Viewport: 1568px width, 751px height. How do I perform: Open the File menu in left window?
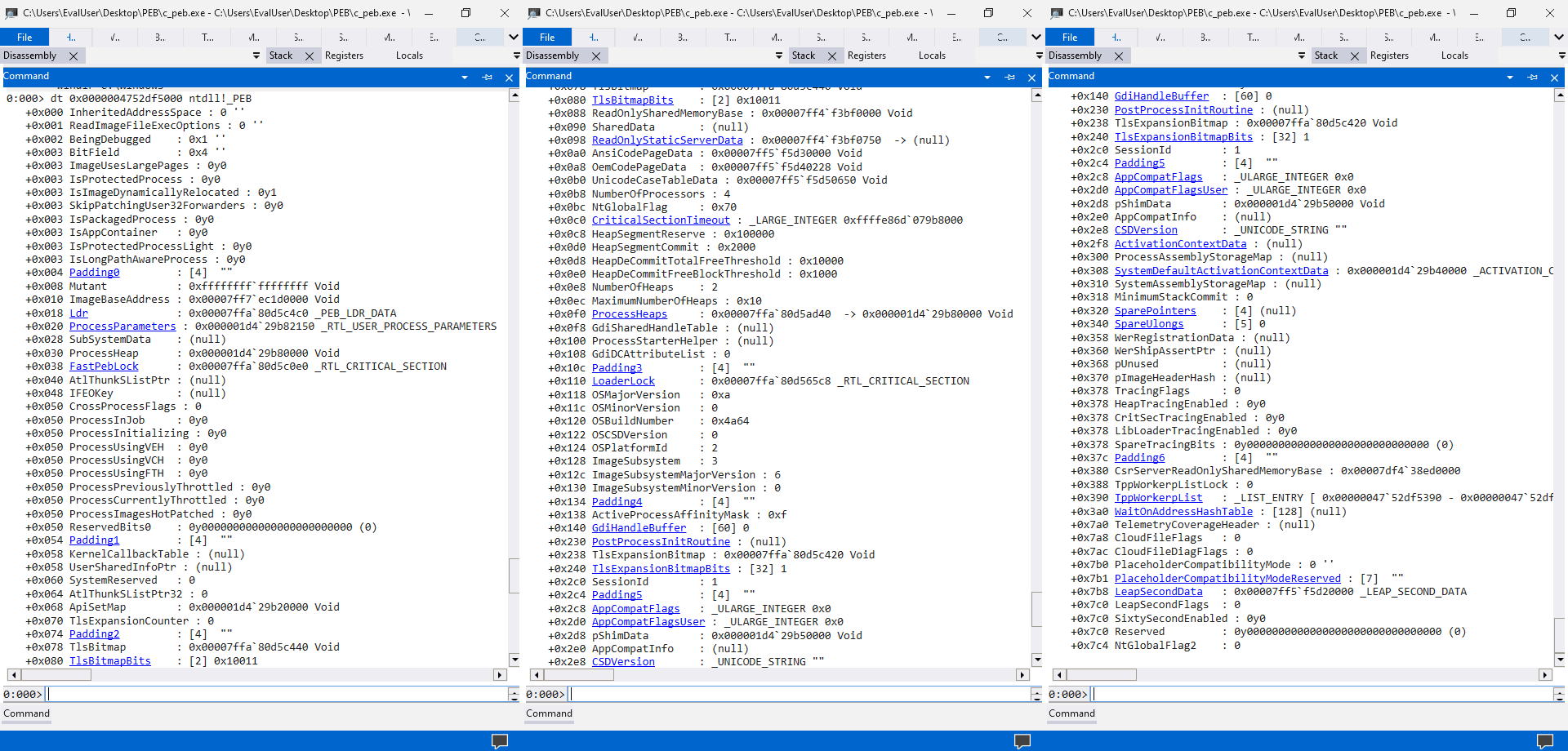pyautogui.click(x=24, y=38)
